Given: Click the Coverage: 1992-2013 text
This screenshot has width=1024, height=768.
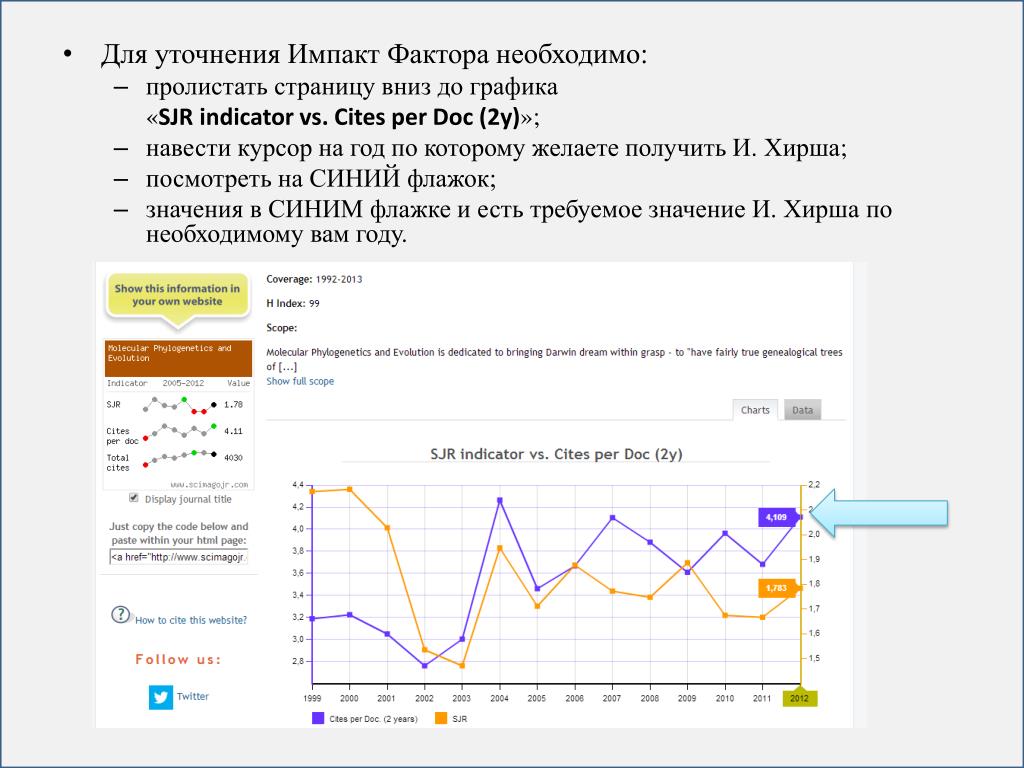Looking at the screenshot, I should coord(314,280).
